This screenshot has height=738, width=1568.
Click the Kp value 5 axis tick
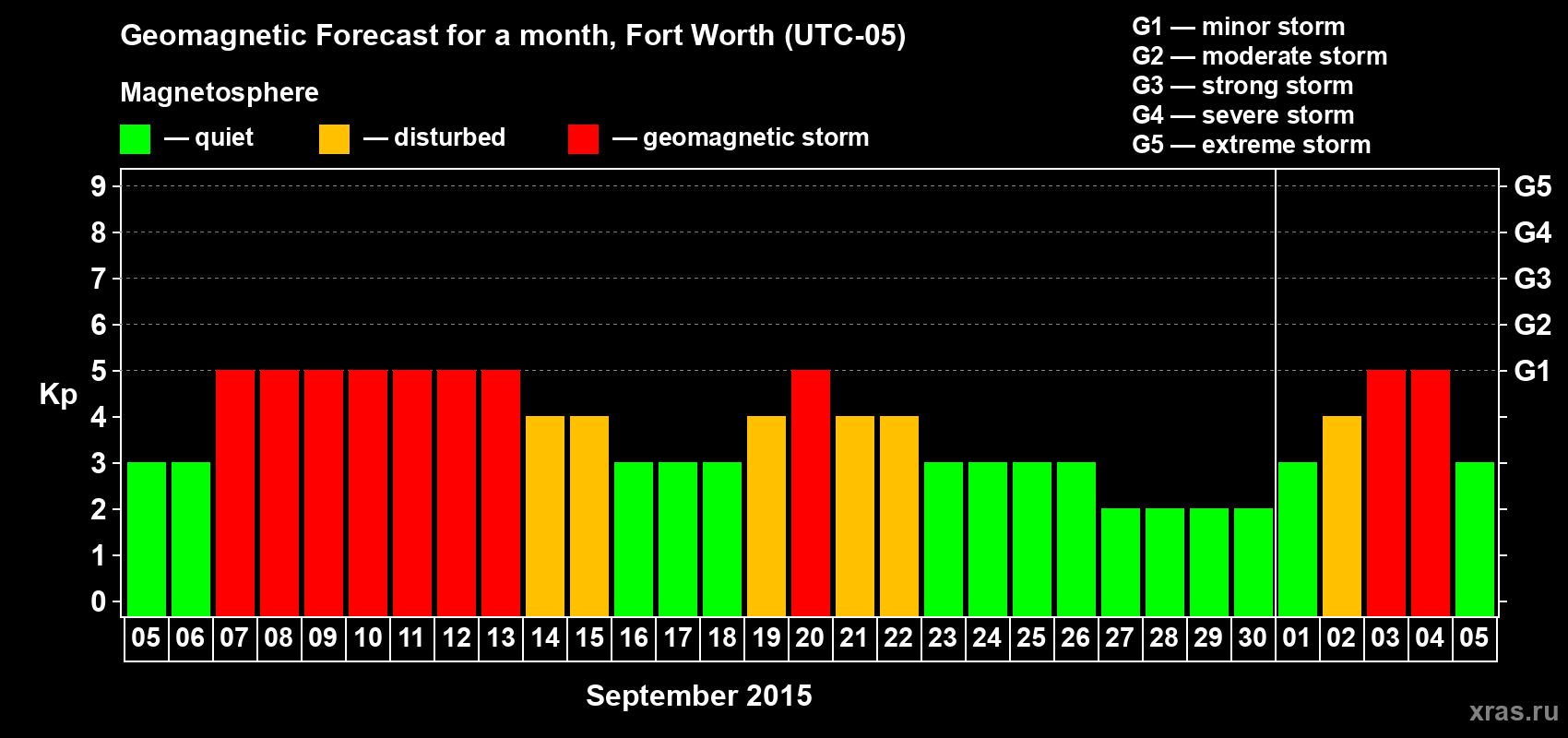[99, 371]
